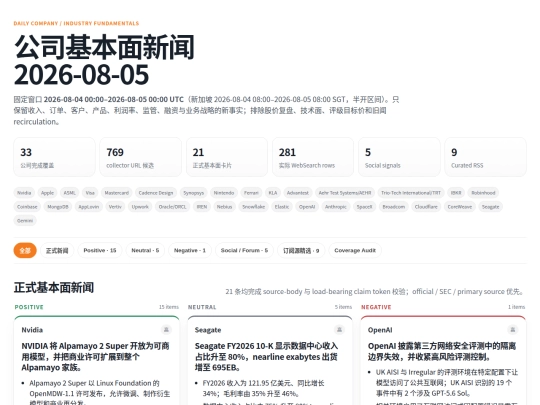Select the Coinbase company tag
Screen dimensions: 540x405
[x=27, y=207]
